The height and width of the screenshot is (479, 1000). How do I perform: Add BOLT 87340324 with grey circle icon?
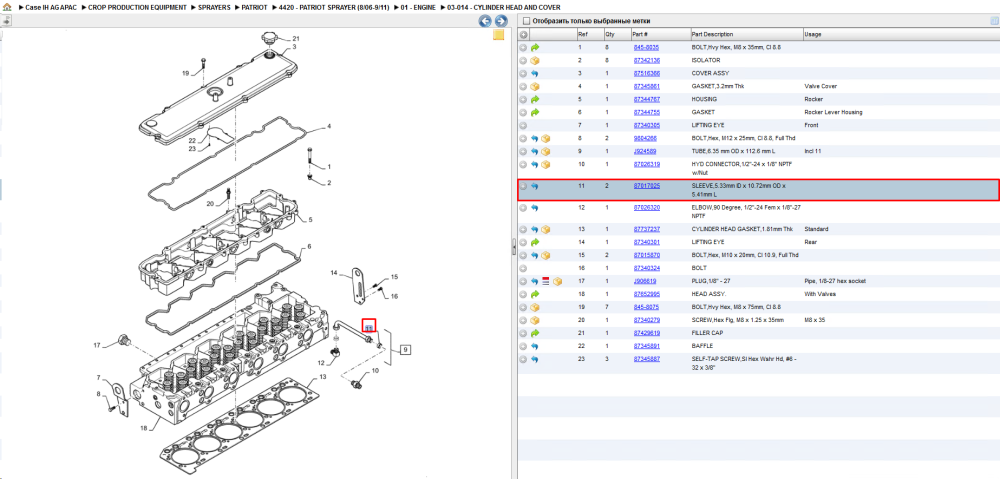524,269
